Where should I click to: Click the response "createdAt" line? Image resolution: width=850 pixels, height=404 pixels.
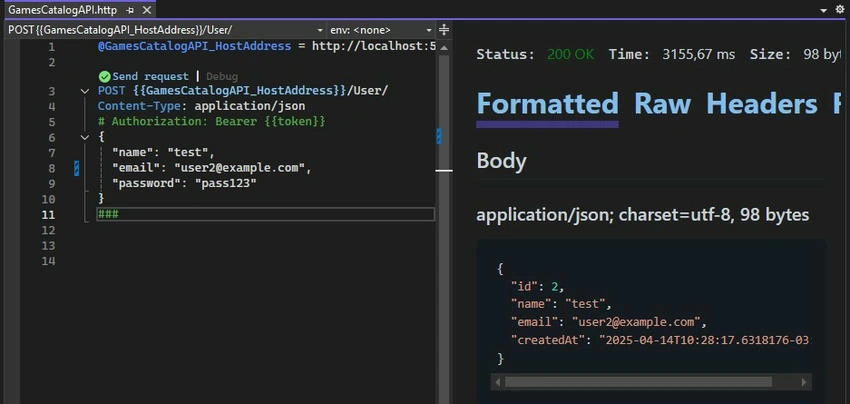tap(660, 340)
